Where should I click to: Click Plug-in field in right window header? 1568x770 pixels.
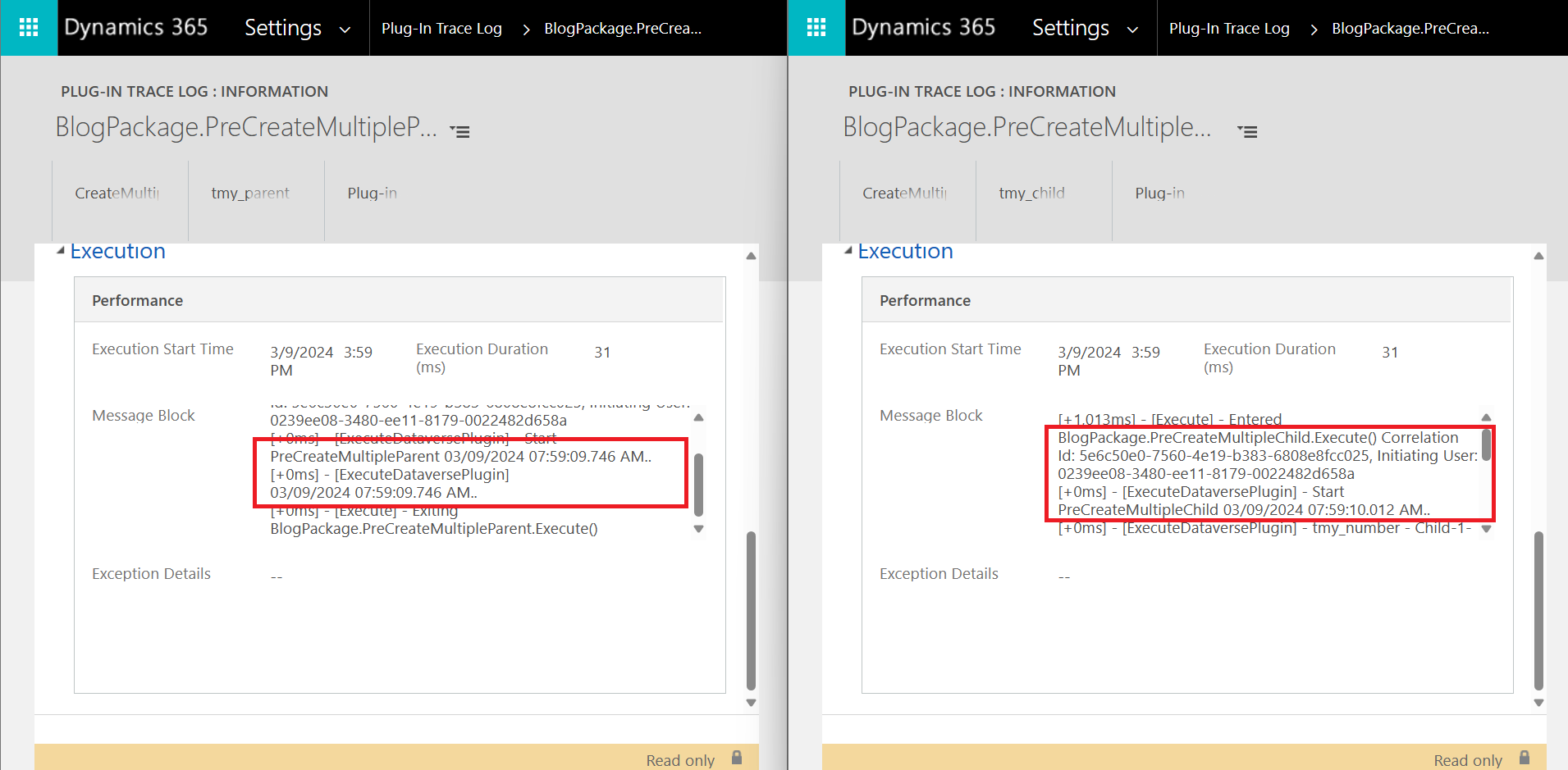[1160, 194]
